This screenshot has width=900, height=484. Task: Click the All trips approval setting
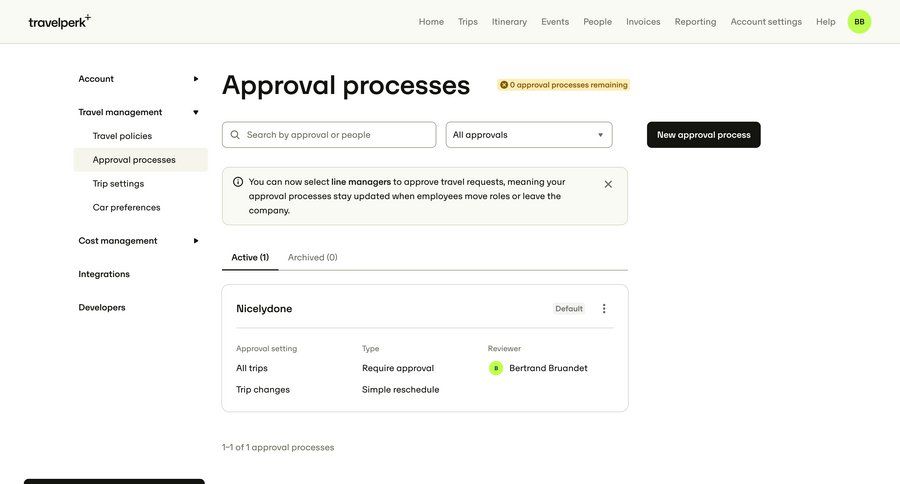(x=251, y=368)
